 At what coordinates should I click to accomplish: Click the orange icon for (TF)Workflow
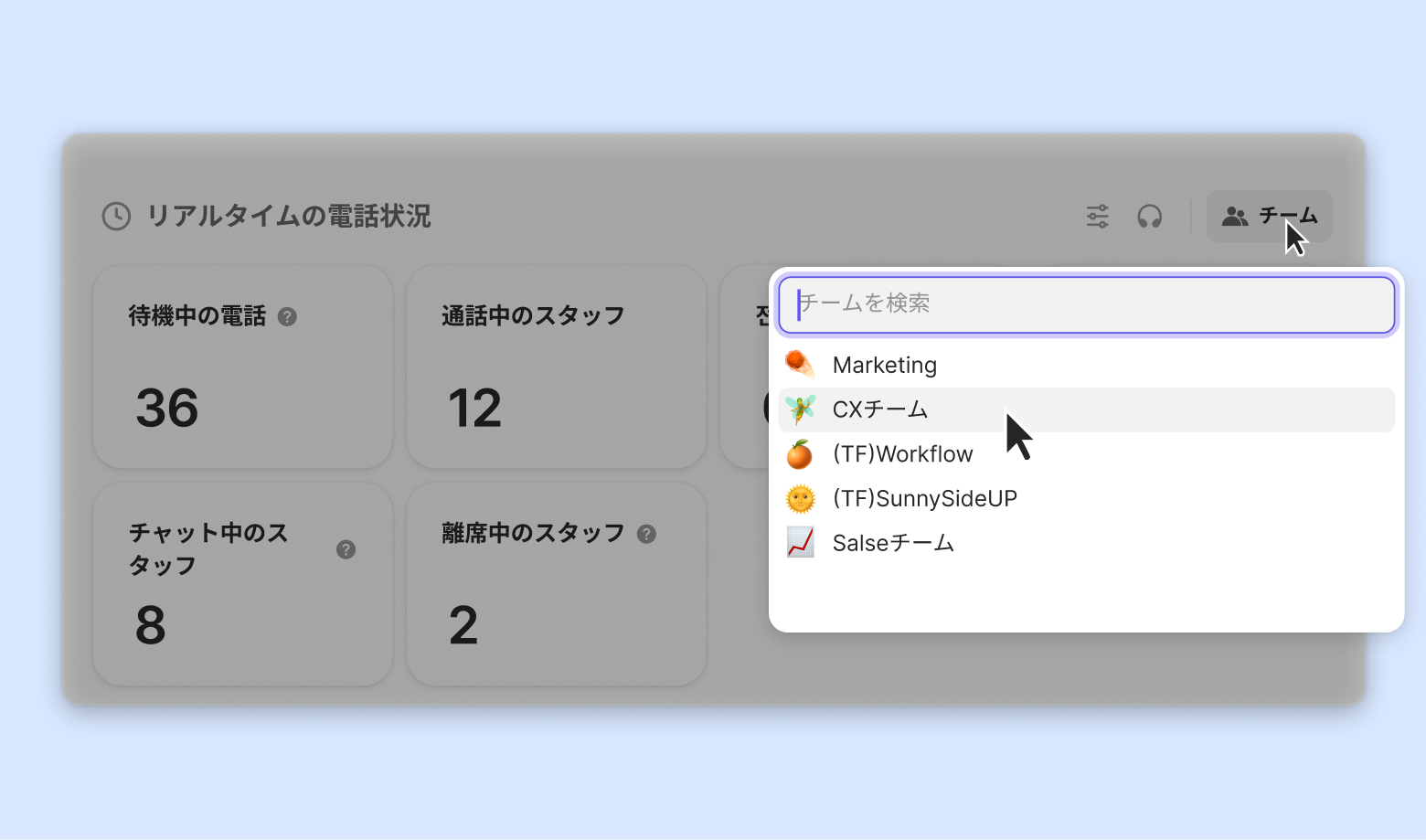[x=800, y=454]
